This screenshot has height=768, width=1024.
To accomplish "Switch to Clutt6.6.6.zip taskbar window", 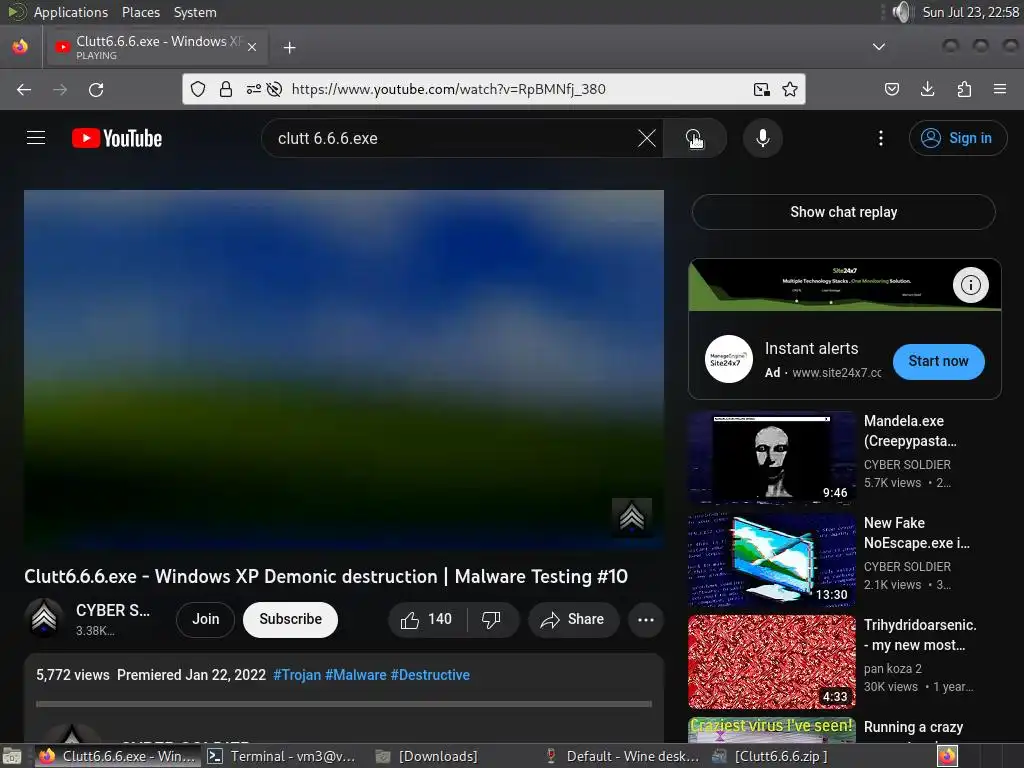I will (771, 756).
